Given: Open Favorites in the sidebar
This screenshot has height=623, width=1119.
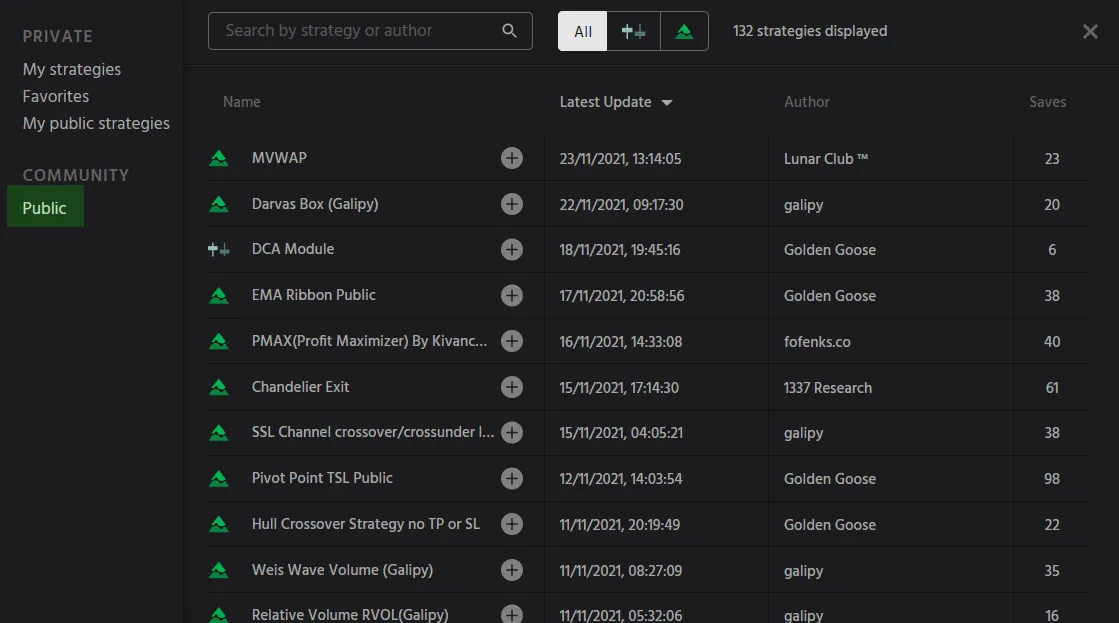Looking at the screenshot, I should coord(56,96).
